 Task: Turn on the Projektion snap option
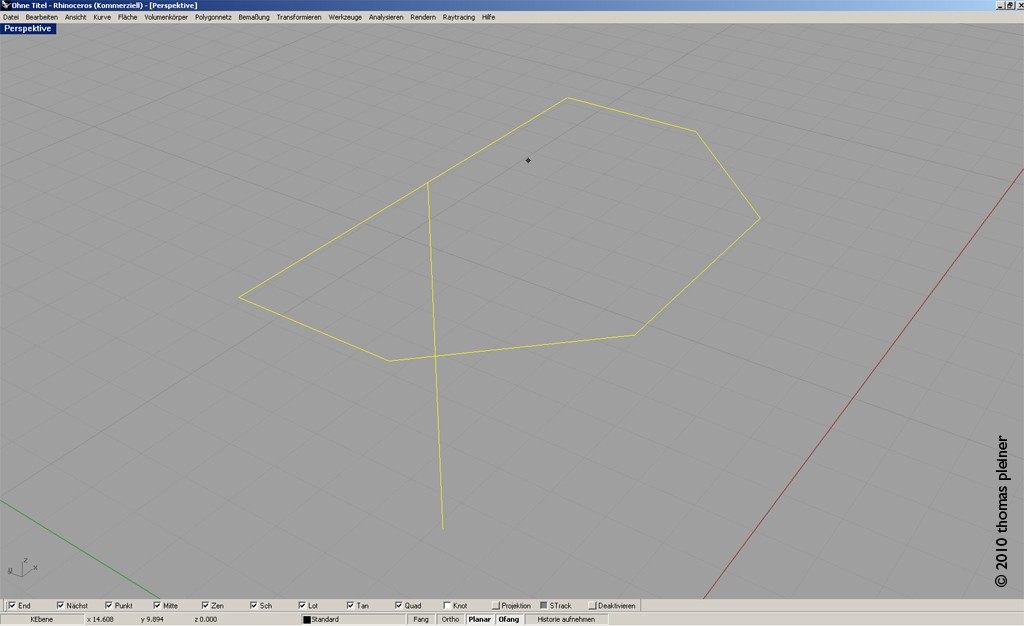click(495, 605)
